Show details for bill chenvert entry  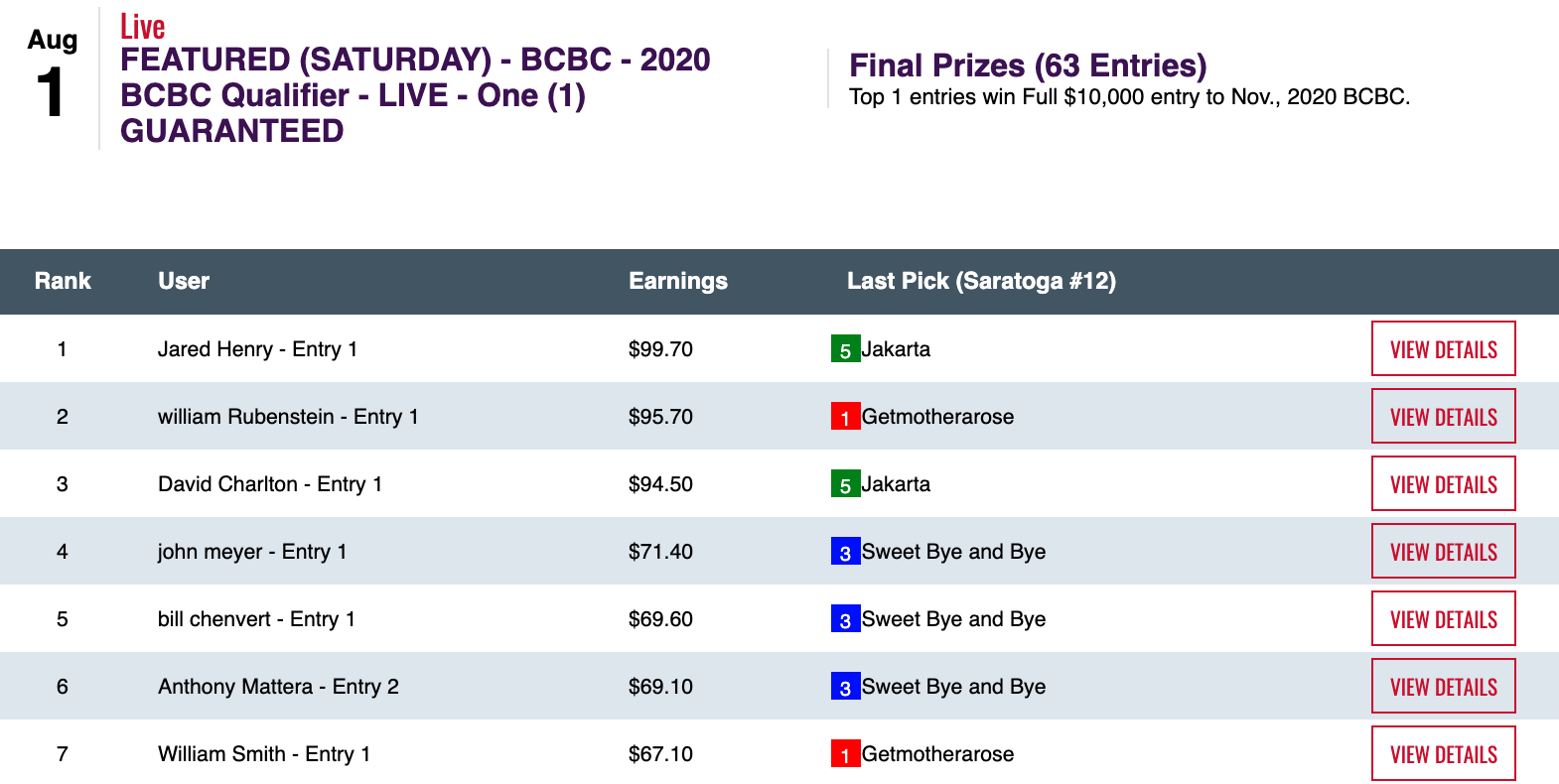pos(1443,619)
